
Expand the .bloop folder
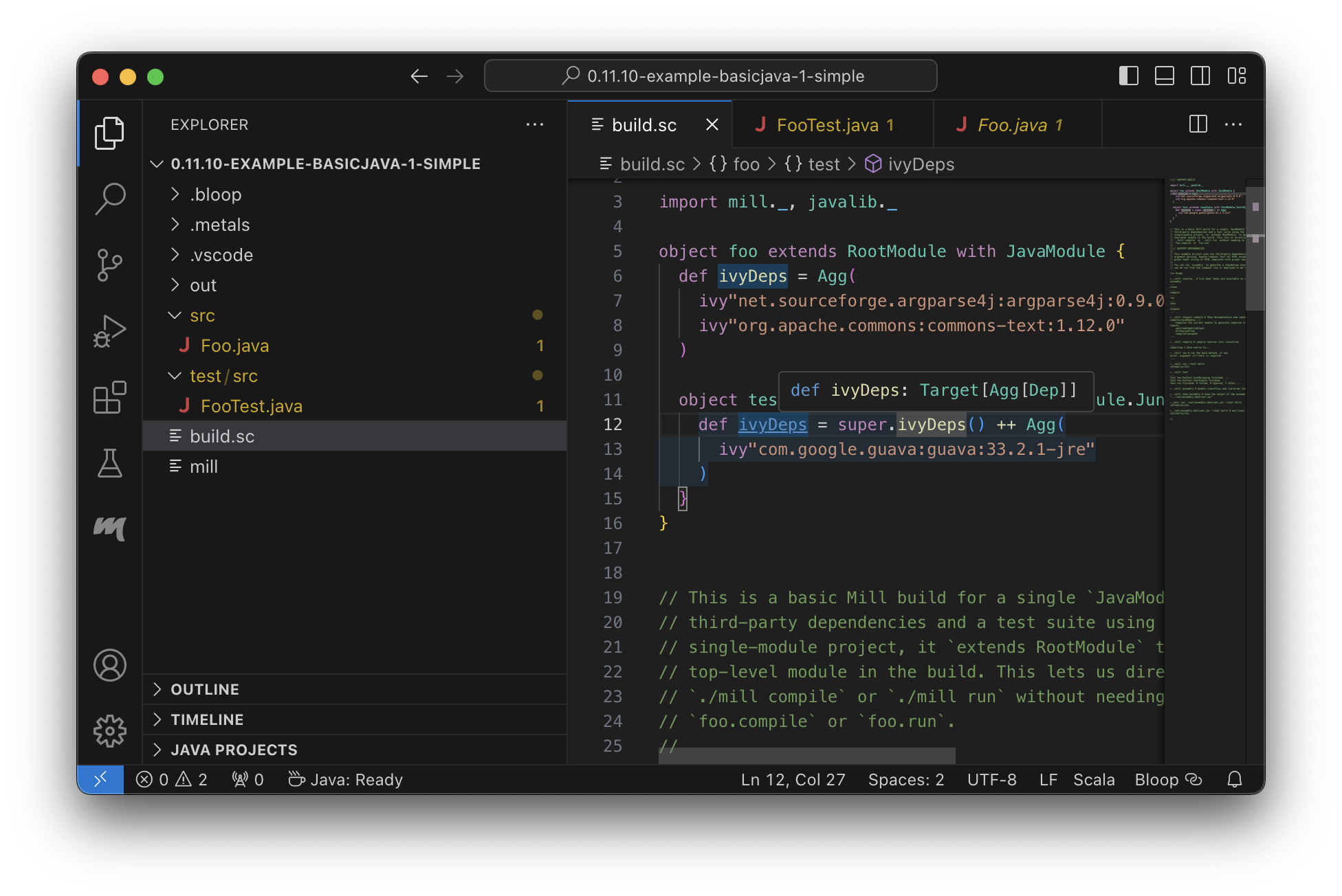tap(215, 194)
